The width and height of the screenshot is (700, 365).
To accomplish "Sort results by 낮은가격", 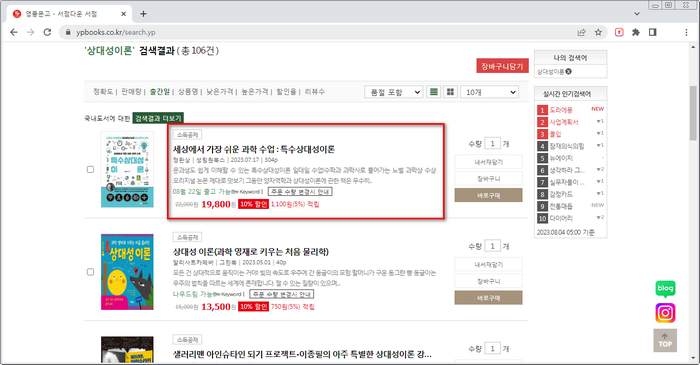I will pos(220,91).
